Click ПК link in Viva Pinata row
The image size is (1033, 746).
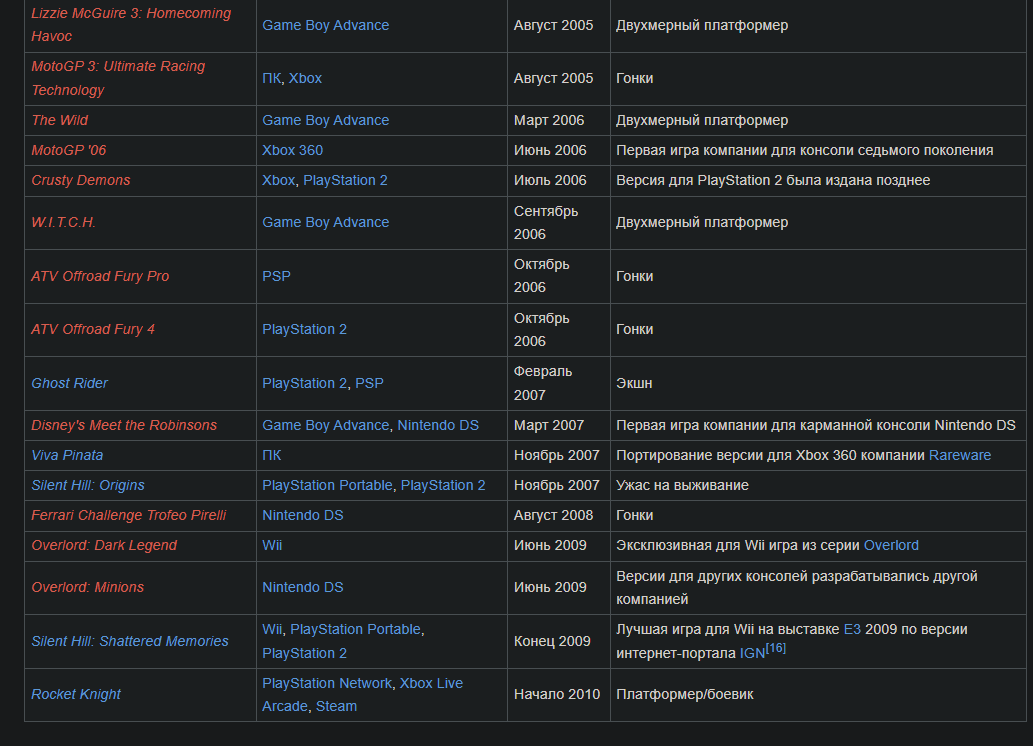(271, 455)
